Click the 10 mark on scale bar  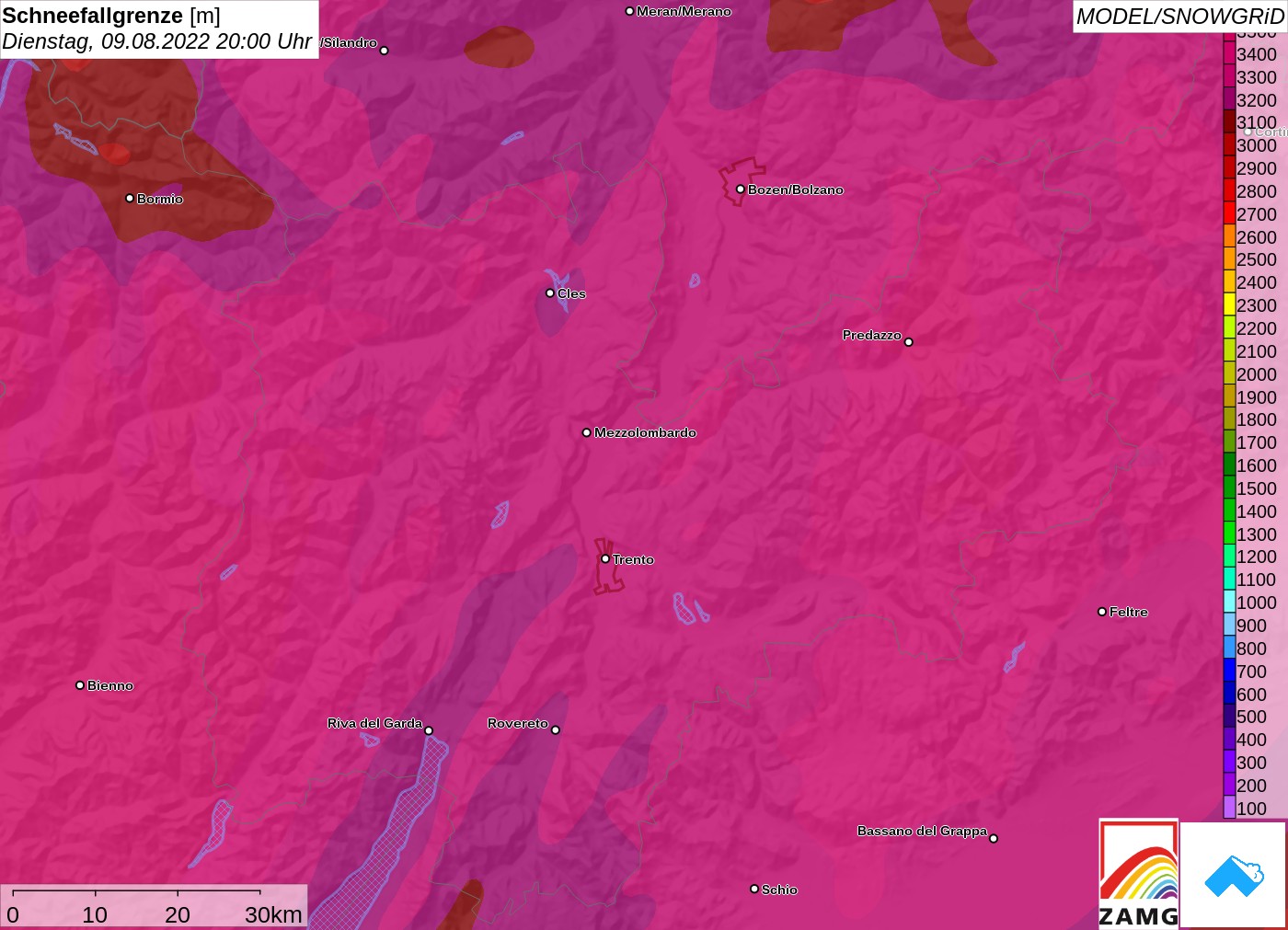click(x=95, y=914)
